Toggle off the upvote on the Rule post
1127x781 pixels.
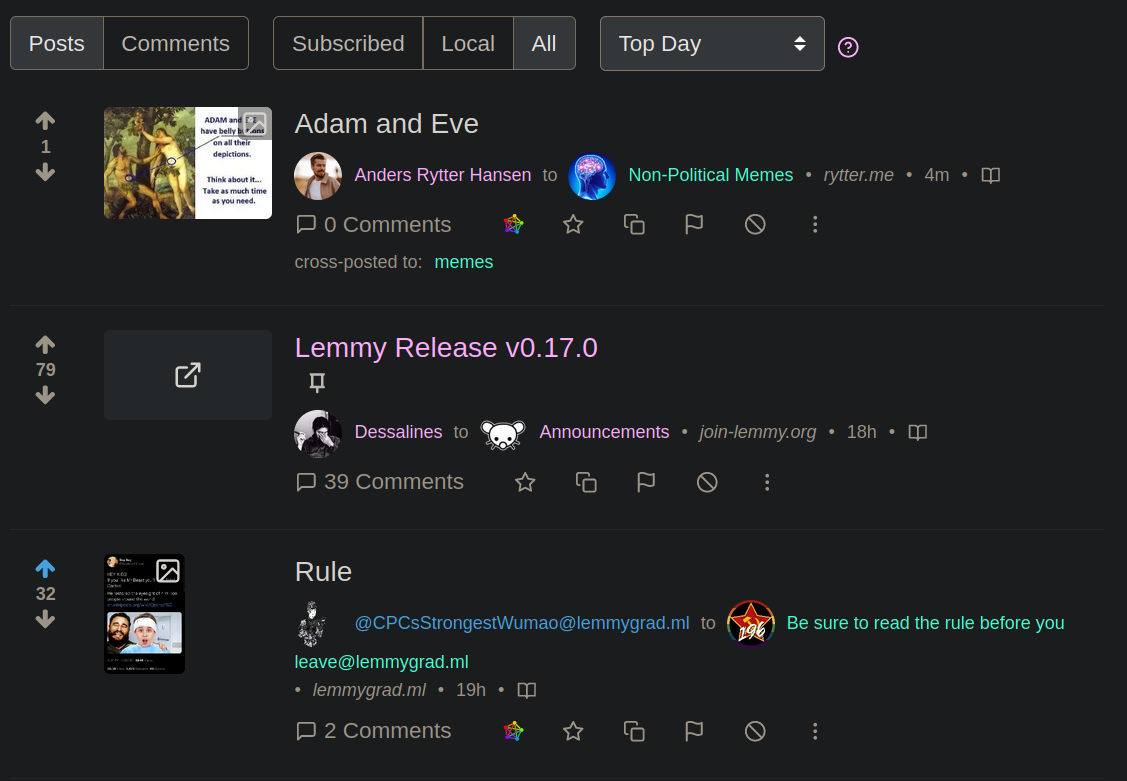(45, 568)
